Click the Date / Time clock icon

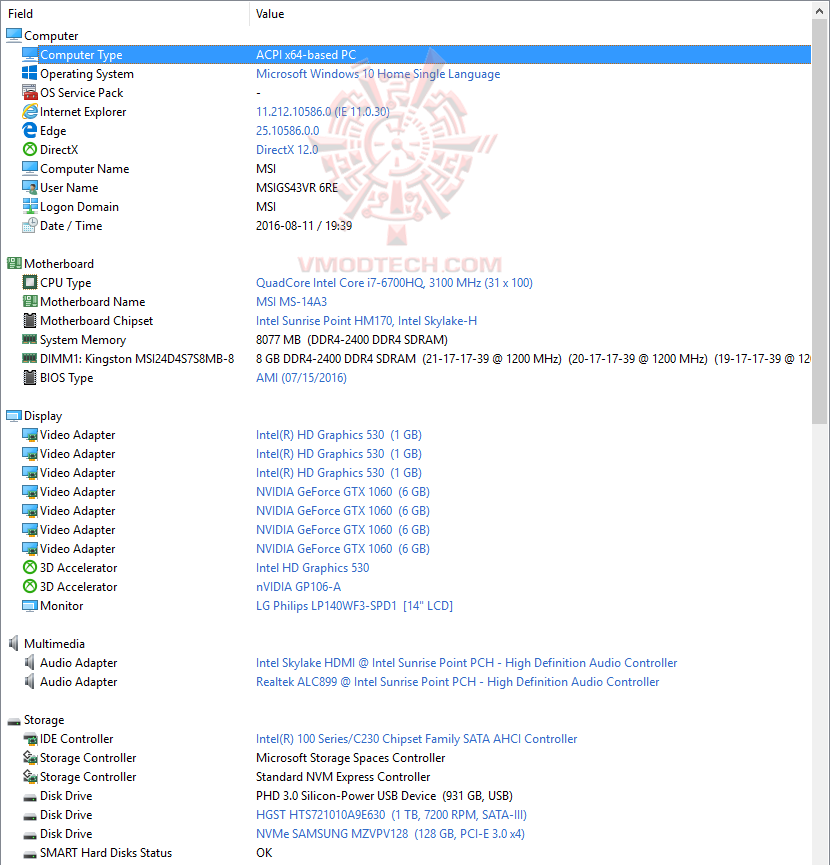click(x=30, y=226)
